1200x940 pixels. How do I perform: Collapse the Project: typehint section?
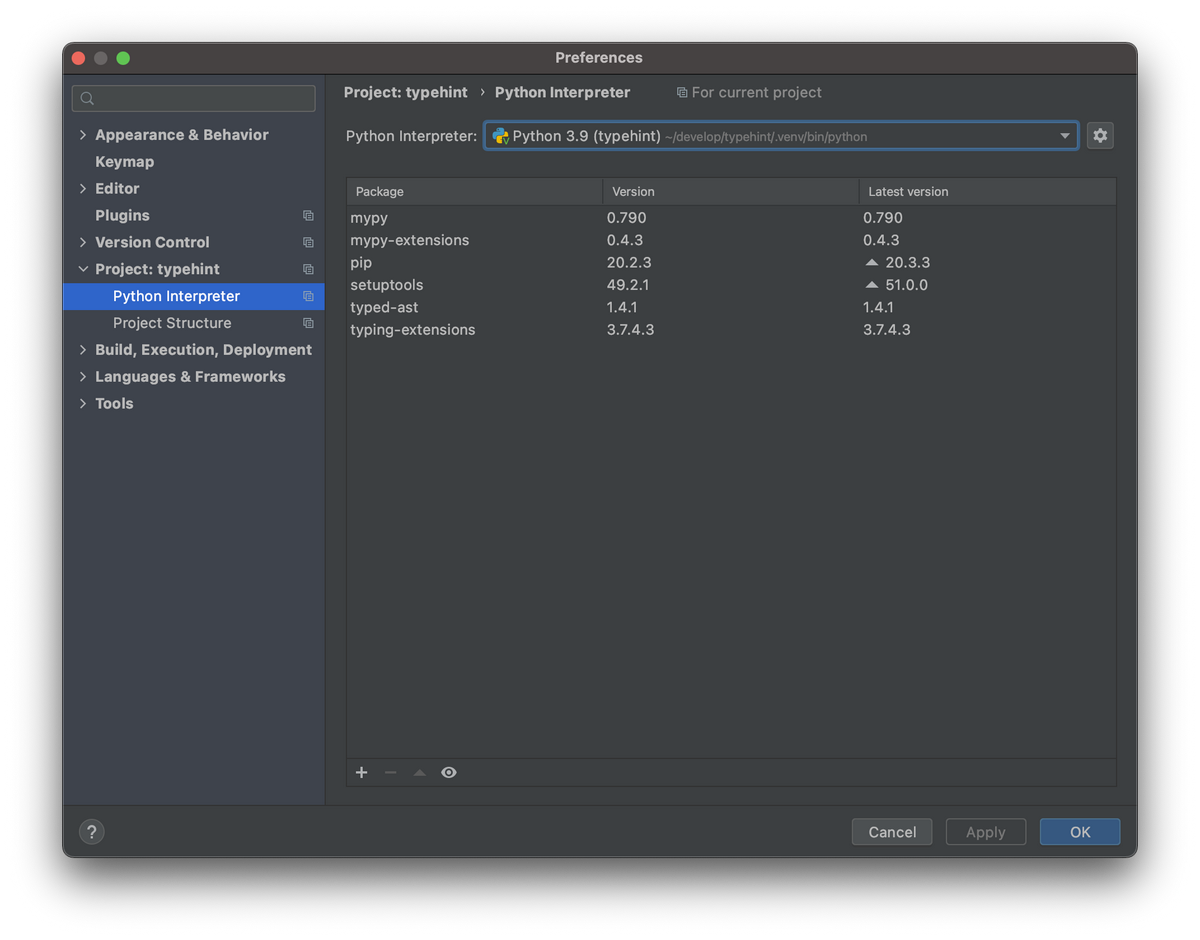pyautogui.click(x=83, y=269)
